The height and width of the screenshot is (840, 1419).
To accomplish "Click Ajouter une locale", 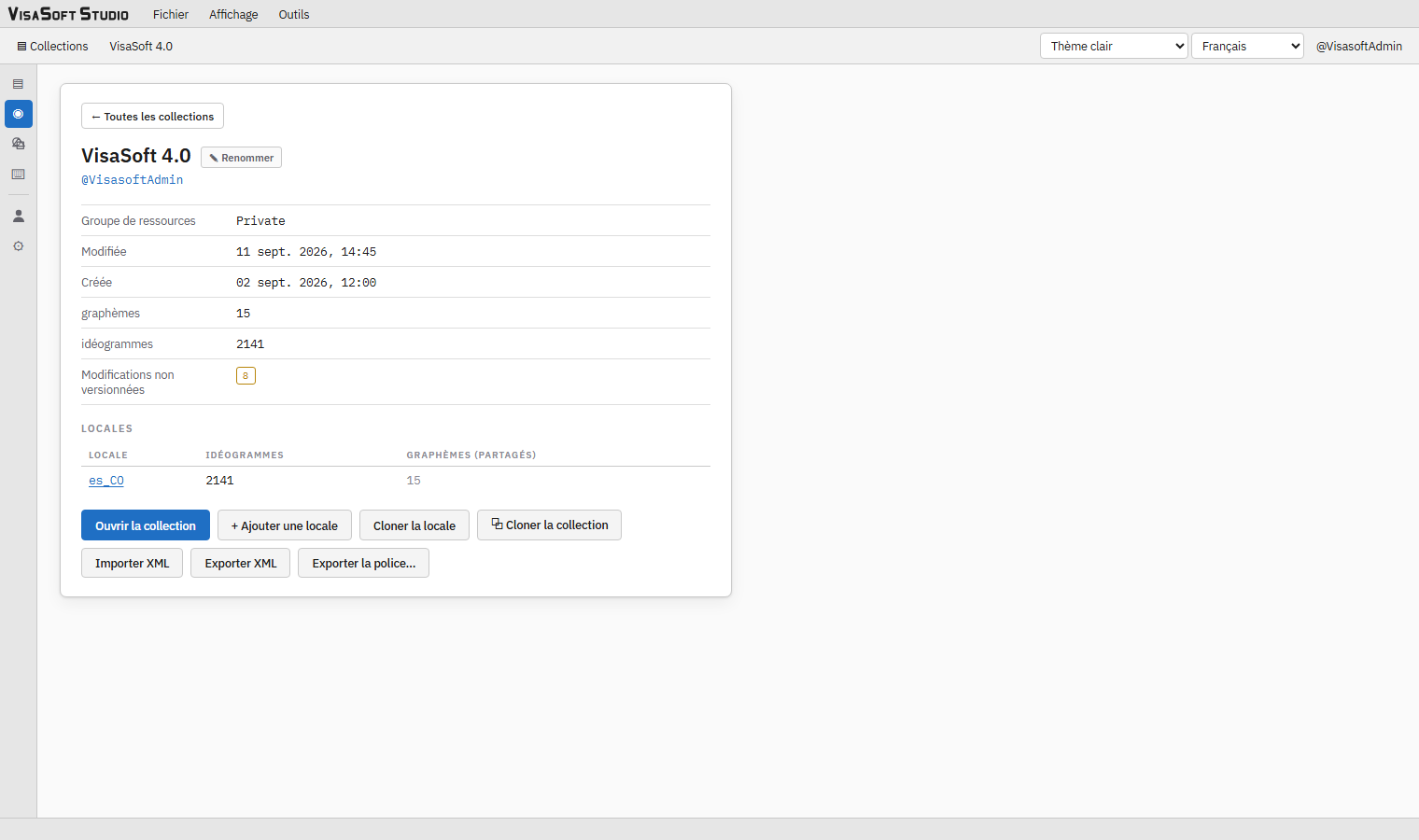I will pyautogui.click(x=285, y=525).
